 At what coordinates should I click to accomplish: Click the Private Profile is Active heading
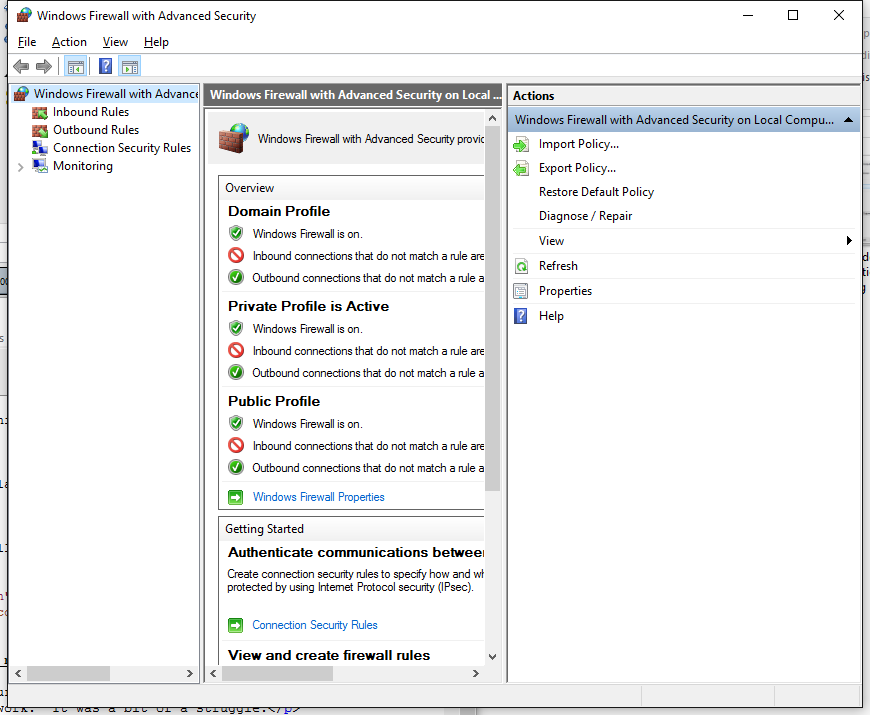point(308,306)
